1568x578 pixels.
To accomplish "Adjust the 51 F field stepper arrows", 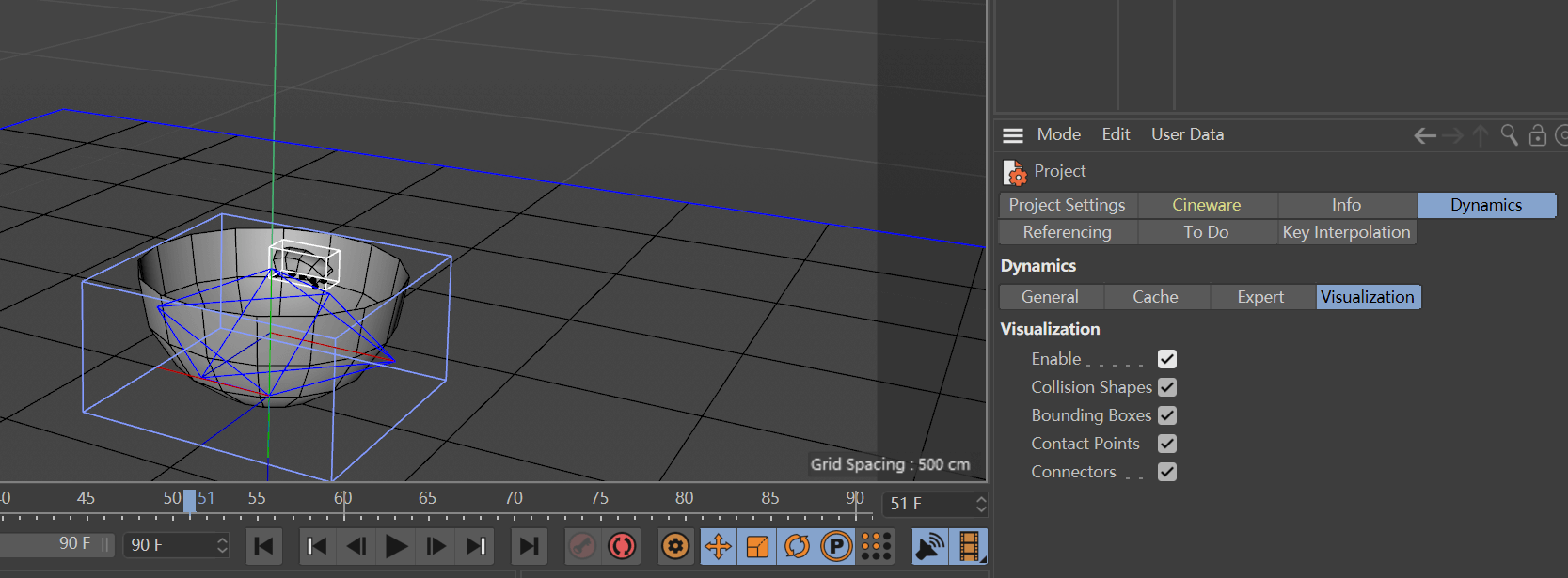I will (x=981, y=504).
